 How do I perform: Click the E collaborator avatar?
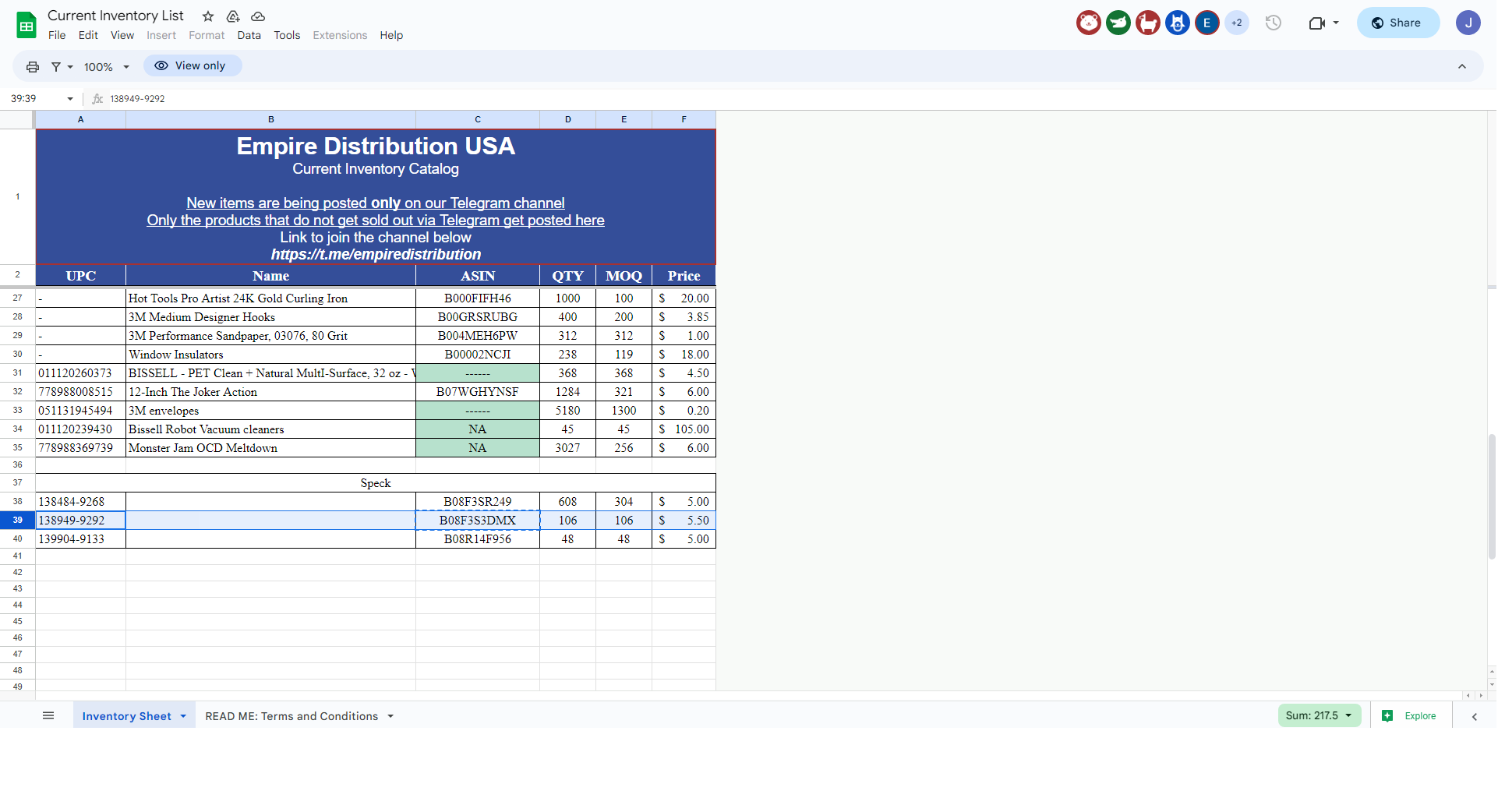tap(1207, 23)
